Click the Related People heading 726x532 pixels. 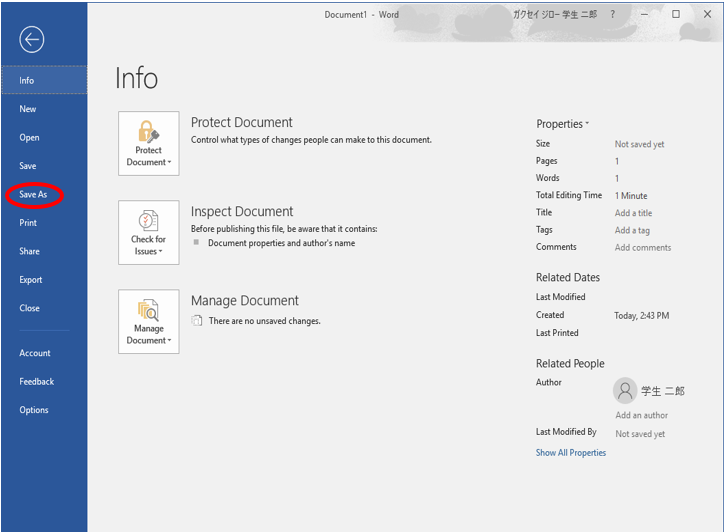pyautogui.click(x=570, y=363)
